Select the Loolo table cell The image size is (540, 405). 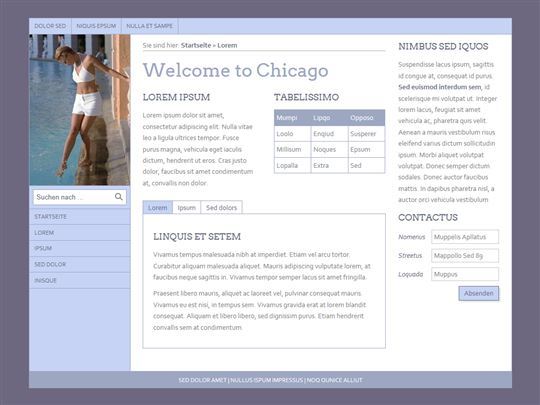click(292, 134)
